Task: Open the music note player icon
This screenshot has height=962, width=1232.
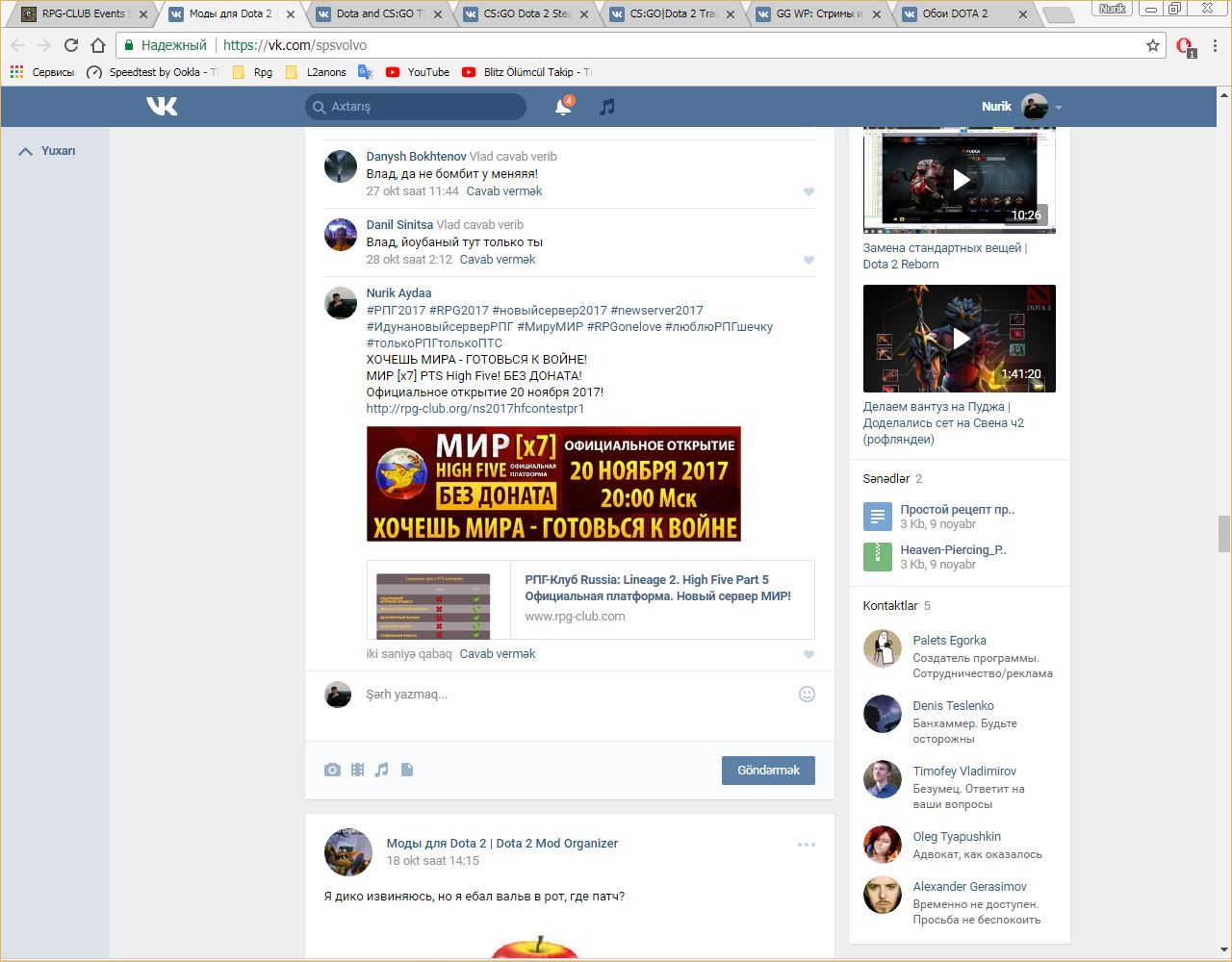Action: click(606, 107)
